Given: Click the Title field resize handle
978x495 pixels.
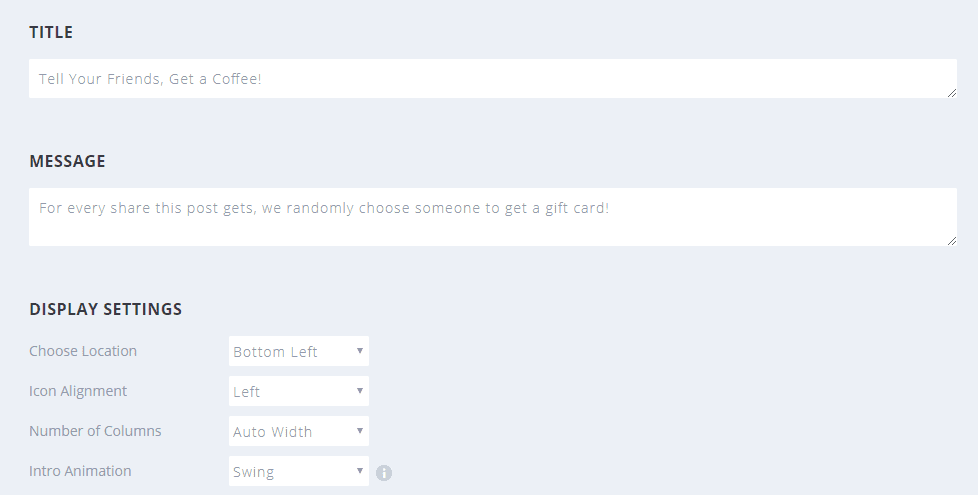Looking at the screenshot, I should [951, 92].
